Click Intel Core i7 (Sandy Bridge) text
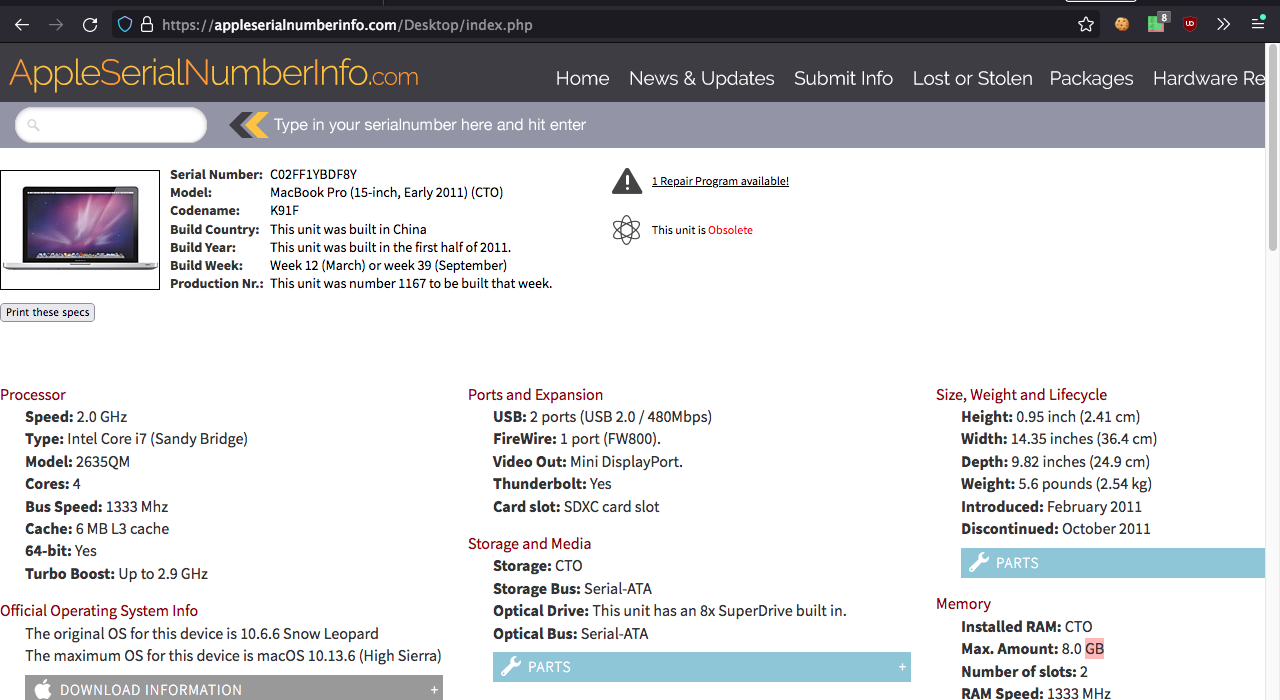This screenshot has height=700, width=1280. click(x=157, y=438)
